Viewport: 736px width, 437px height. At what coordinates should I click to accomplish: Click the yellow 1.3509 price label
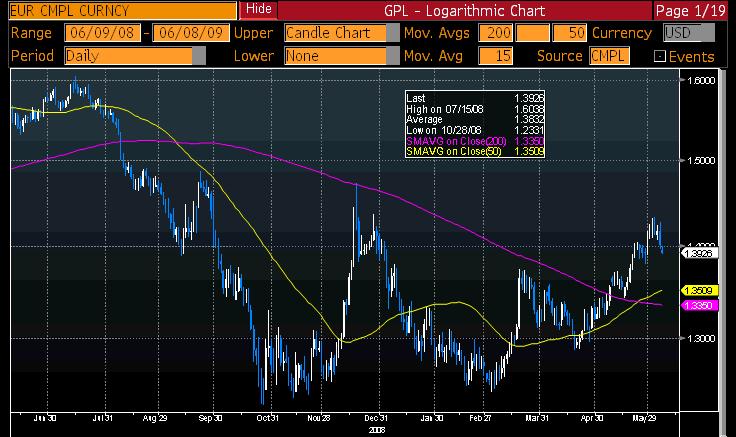696,290
